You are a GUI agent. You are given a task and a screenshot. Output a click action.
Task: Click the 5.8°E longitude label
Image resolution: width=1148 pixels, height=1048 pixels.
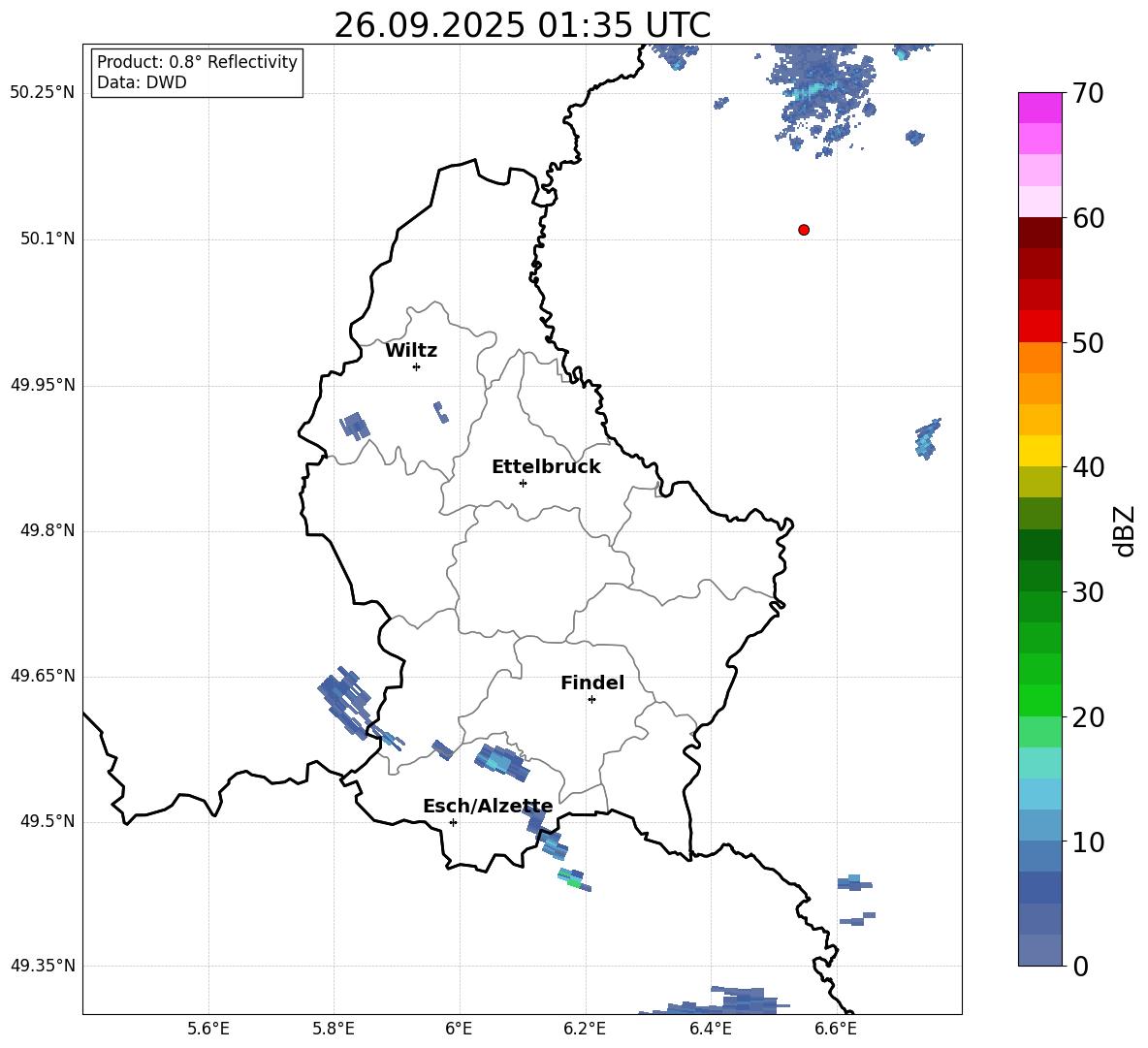point(334,1029)
